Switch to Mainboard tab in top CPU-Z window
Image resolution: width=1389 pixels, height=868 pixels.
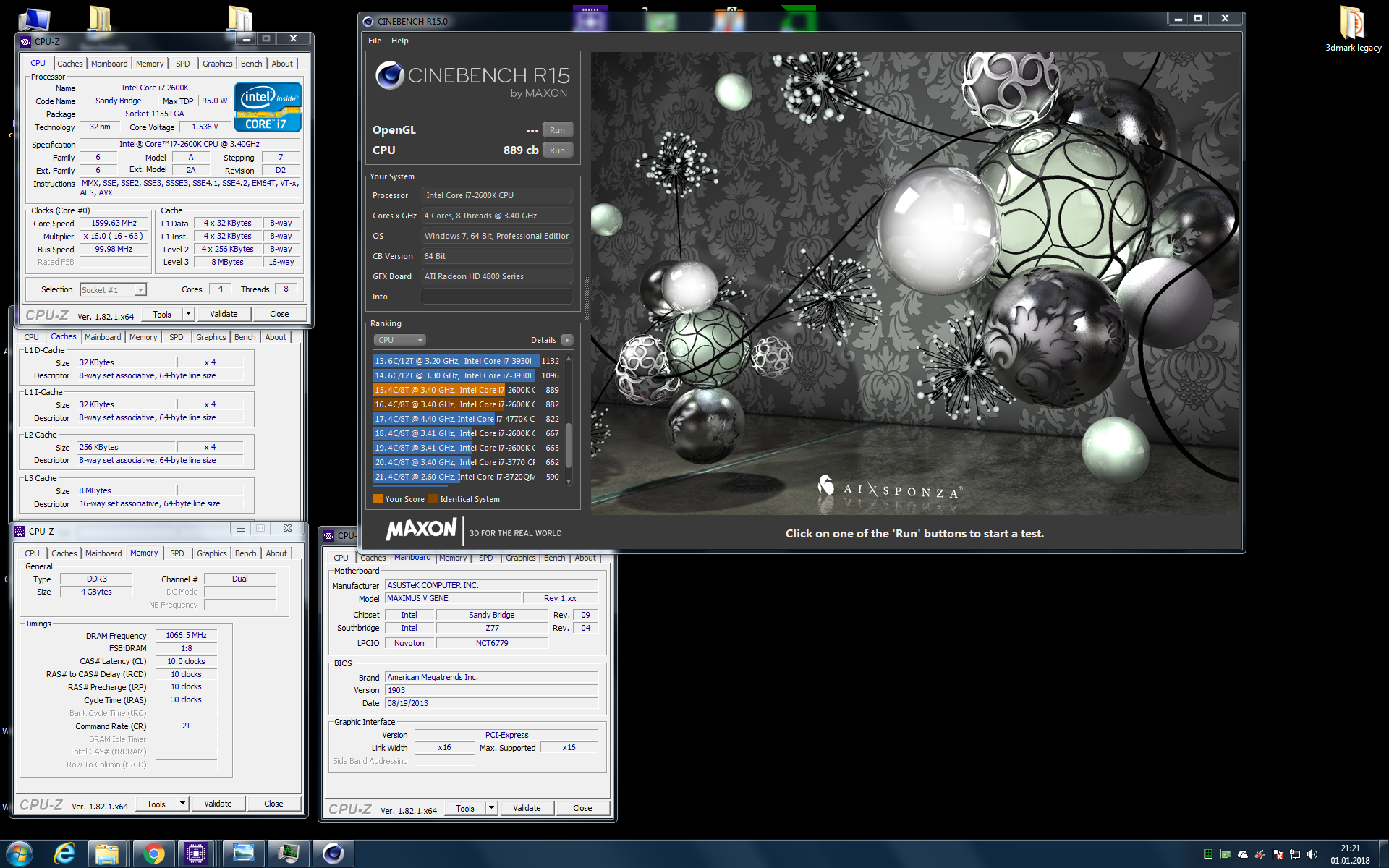109,64
